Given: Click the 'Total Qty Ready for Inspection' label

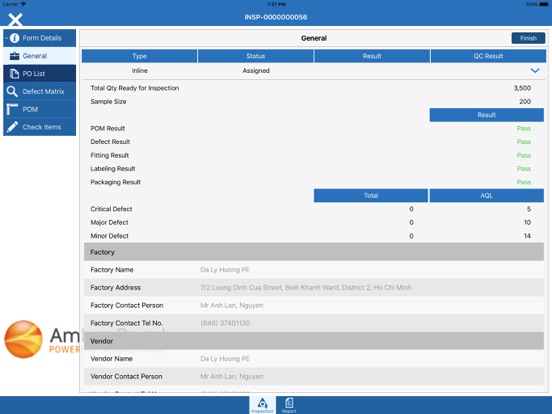Looking at the screenshot, I should (134, 88).
